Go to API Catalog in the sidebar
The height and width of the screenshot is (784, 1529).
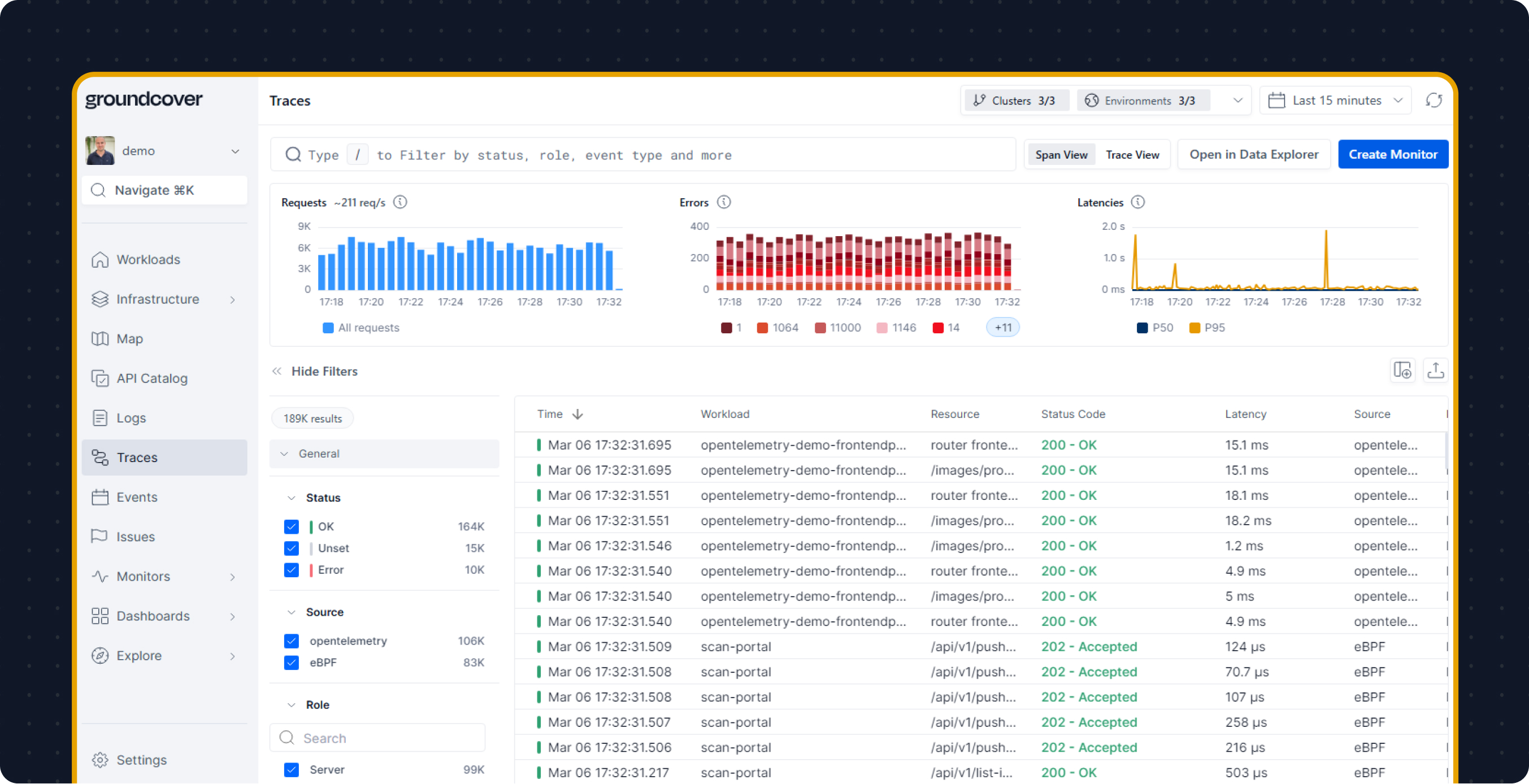pyautogui.click(x=151, y=378)
